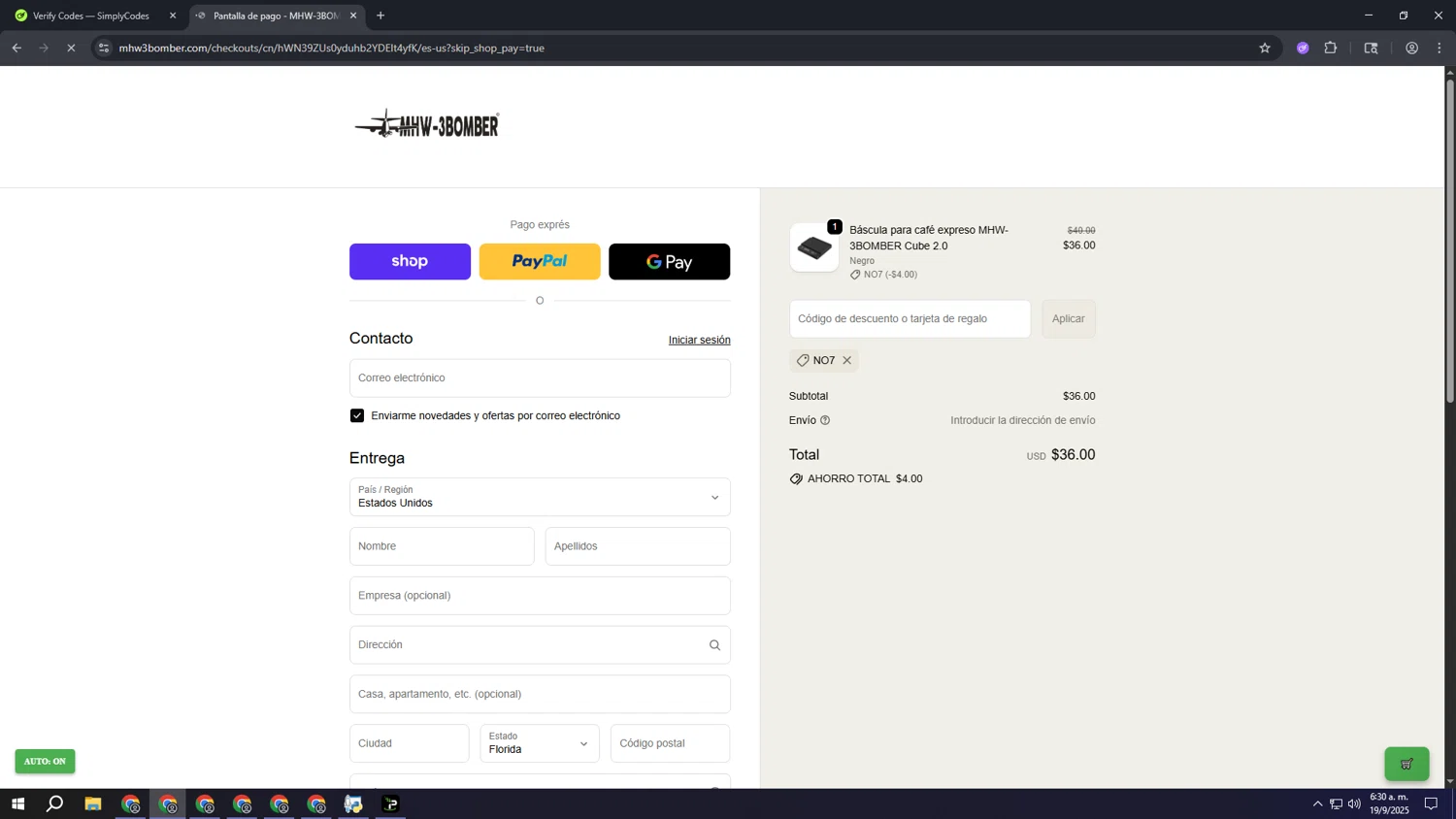Viewport: 1456px width, 819px height.
Task: Click the Nombre input field
Action: pos(442,546)
